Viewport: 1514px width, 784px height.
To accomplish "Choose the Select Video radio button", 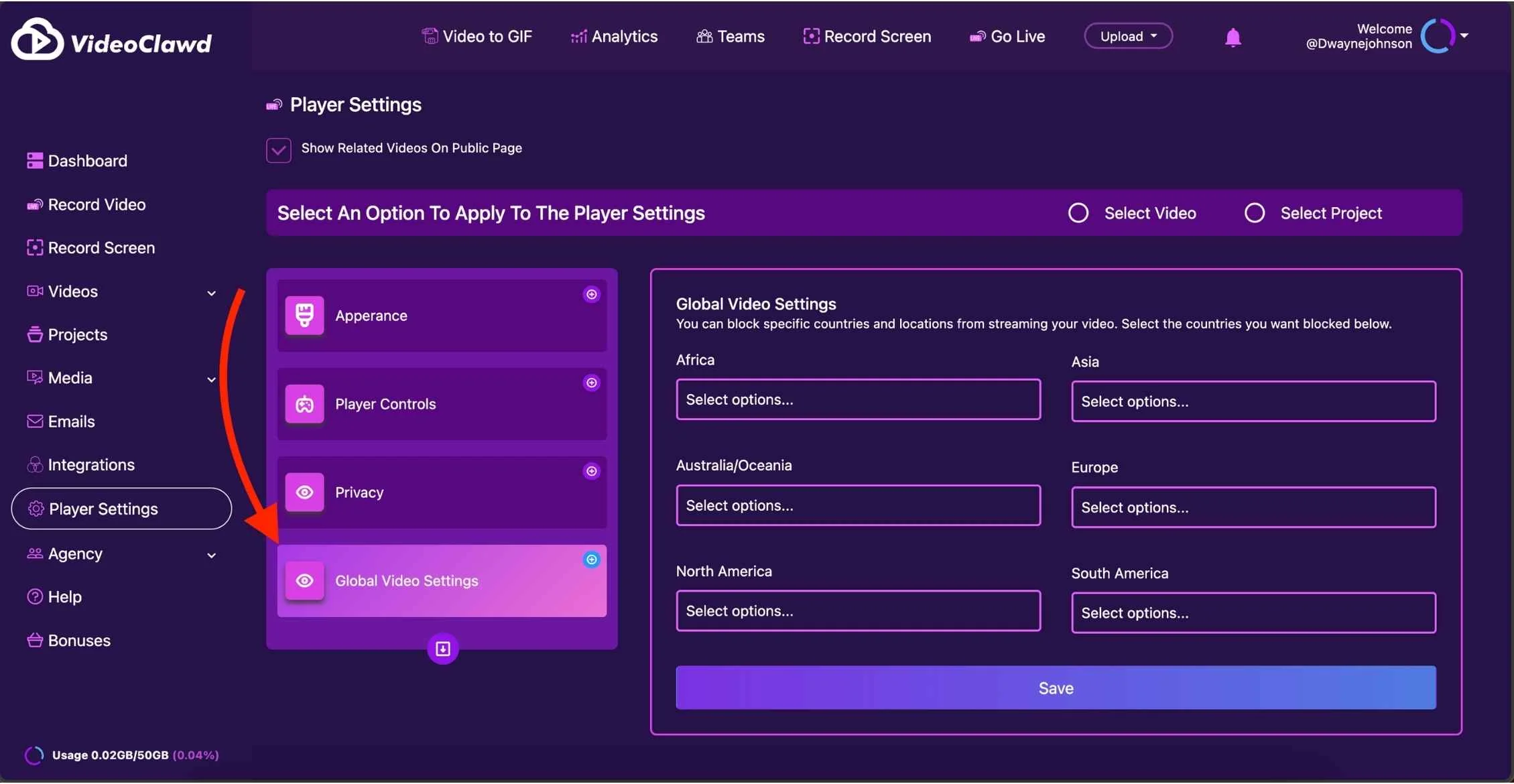I will pyautogui.click(x=1078, y=213).
